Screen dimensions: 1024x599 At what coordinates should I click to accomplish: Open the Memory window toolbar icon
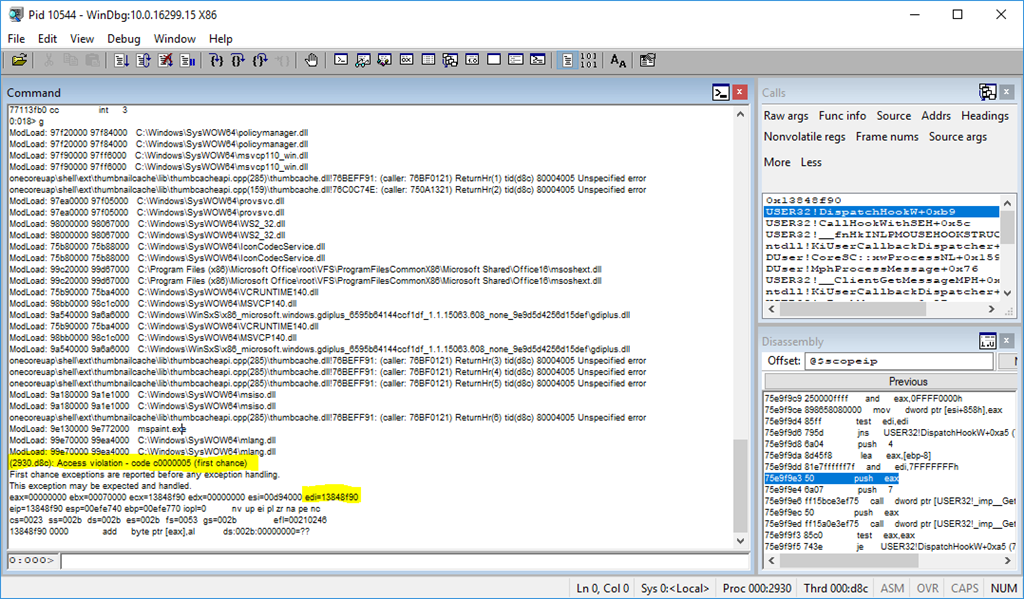[428, 60]
